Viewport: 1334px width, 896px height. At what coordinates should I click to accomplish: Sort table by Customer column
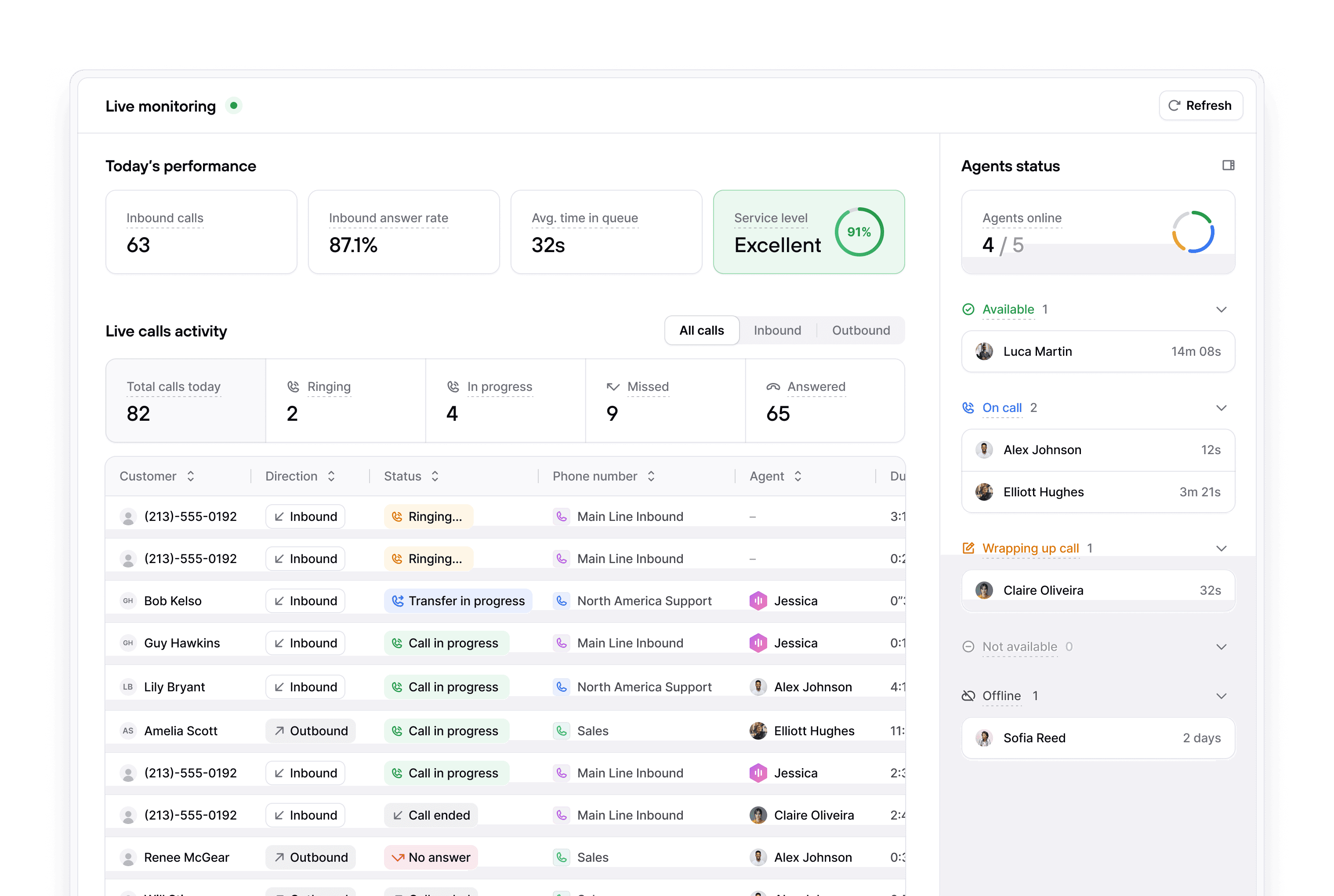click(190, 476)
